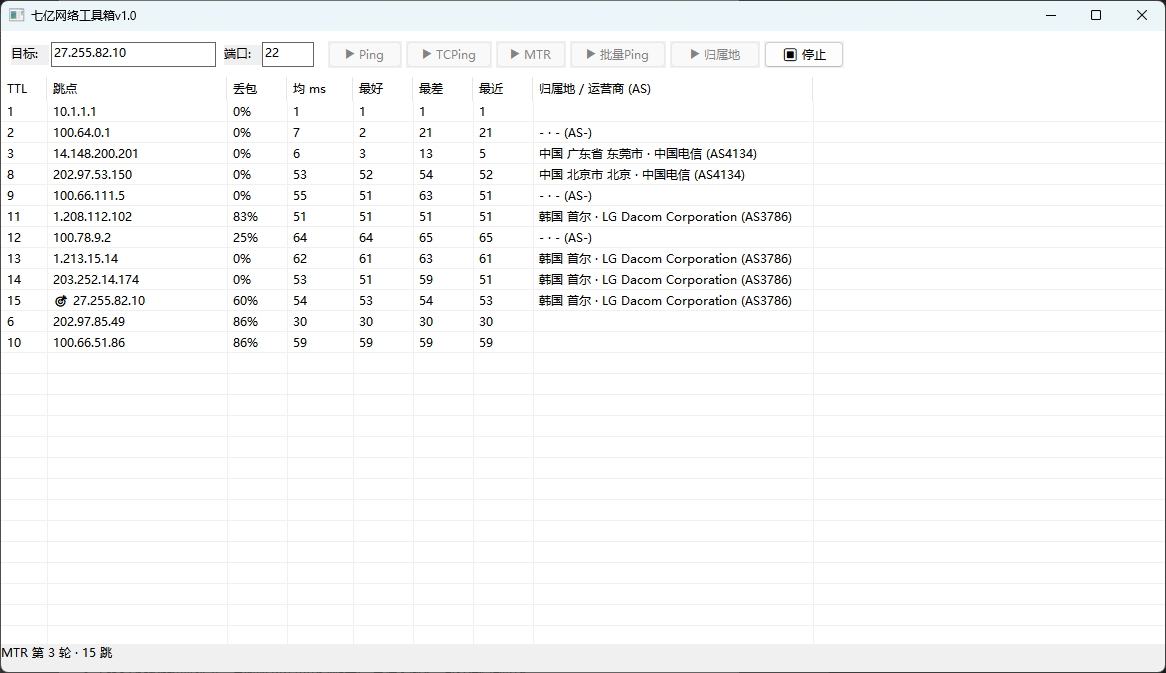The width and height of the screenshot is (1166, 673).
Task: Focus the 端口 port field
Action: (x=288, y=54)
